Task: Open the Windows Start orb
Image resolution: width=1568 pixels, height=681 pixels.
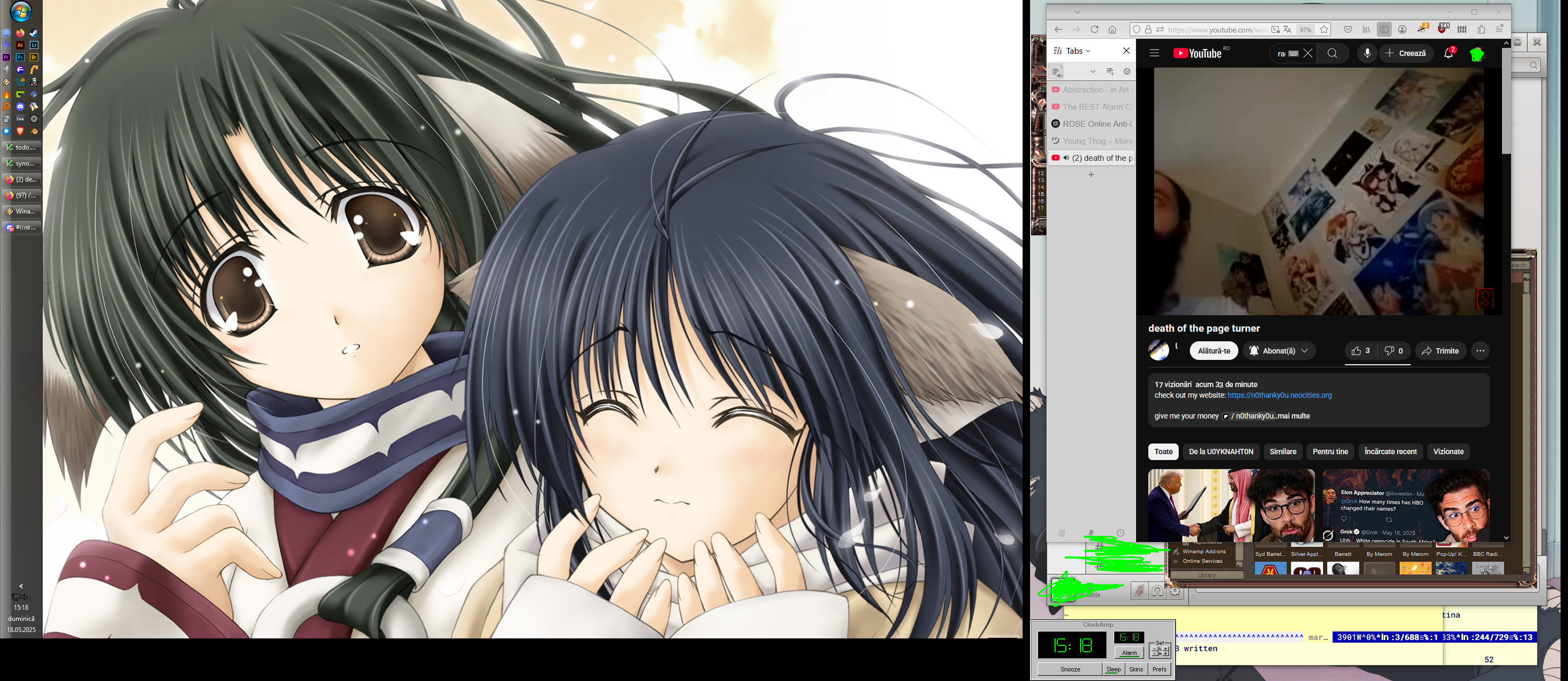Action: 21,11
